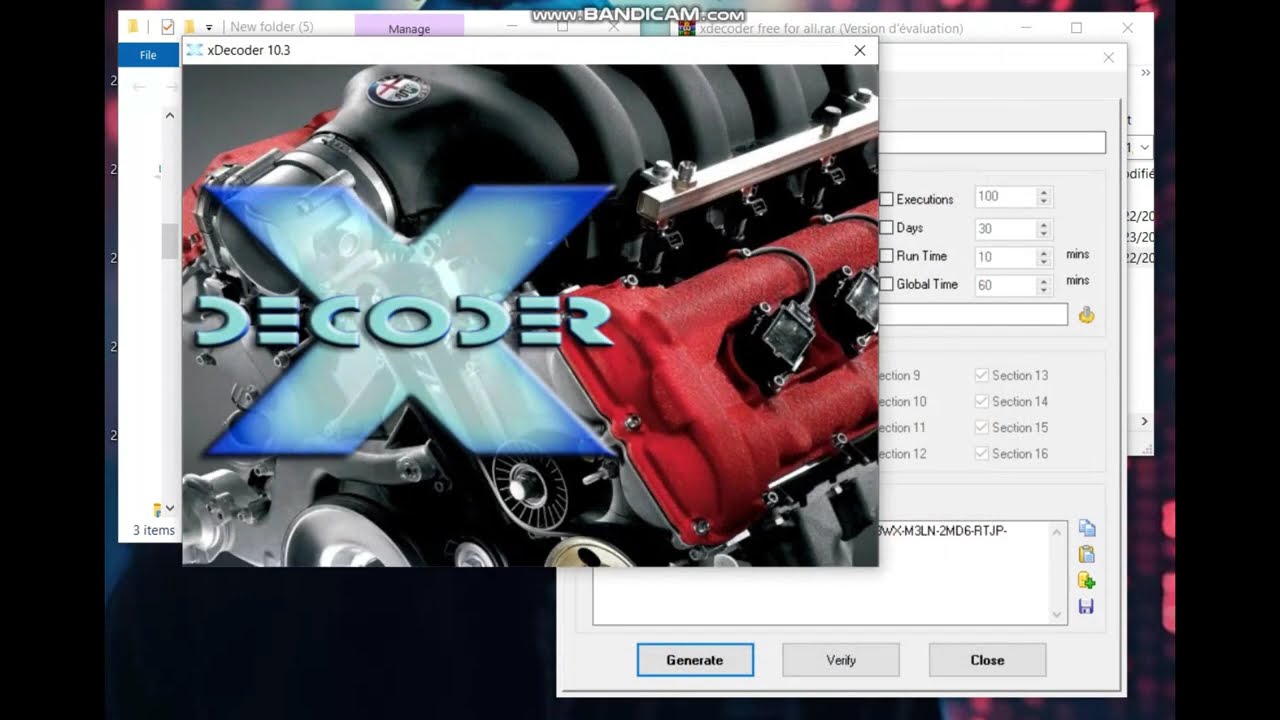Click the xDecoder title bar icon
Image resolution: width=1280 pixels, height=720 pixels.
pyautogui.click(x=195, y=50)
